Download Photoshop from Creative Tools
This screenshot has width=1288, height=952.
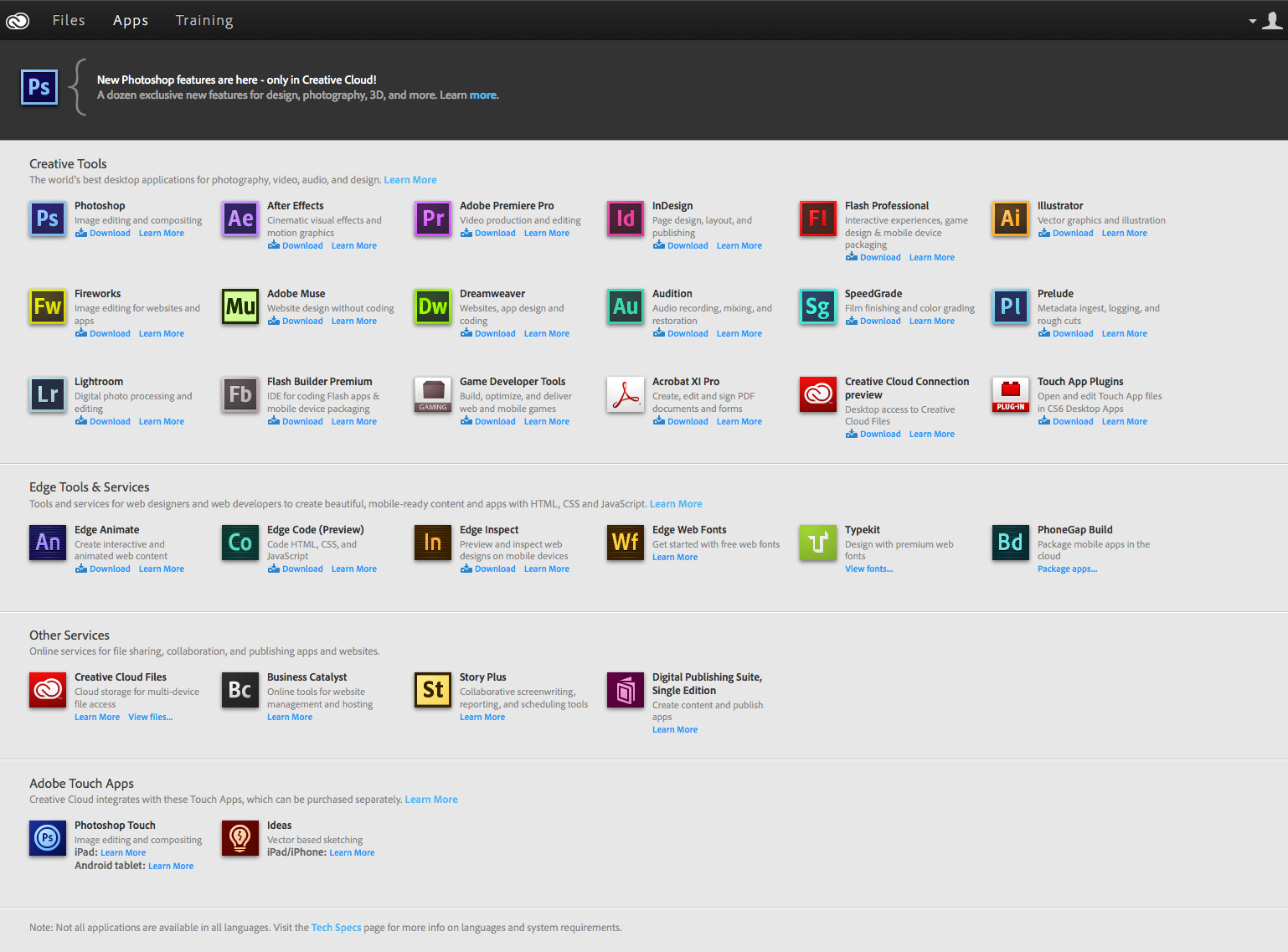pyautogui.click(x=103, y=234)
